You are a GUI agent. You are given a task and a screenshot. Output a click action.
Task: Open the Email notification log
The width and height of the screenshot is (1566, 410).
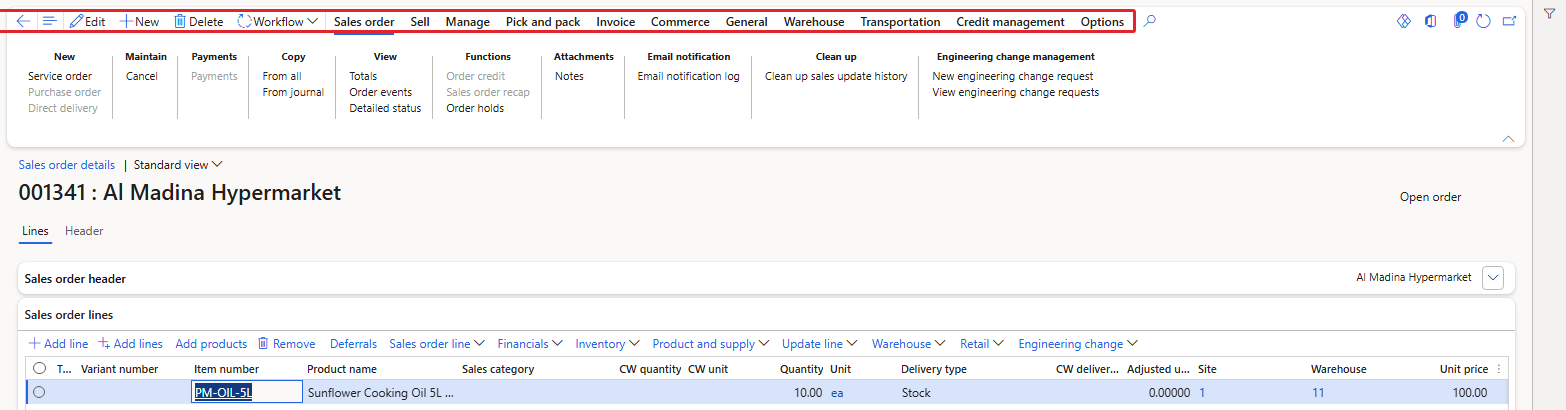[689, 76]
